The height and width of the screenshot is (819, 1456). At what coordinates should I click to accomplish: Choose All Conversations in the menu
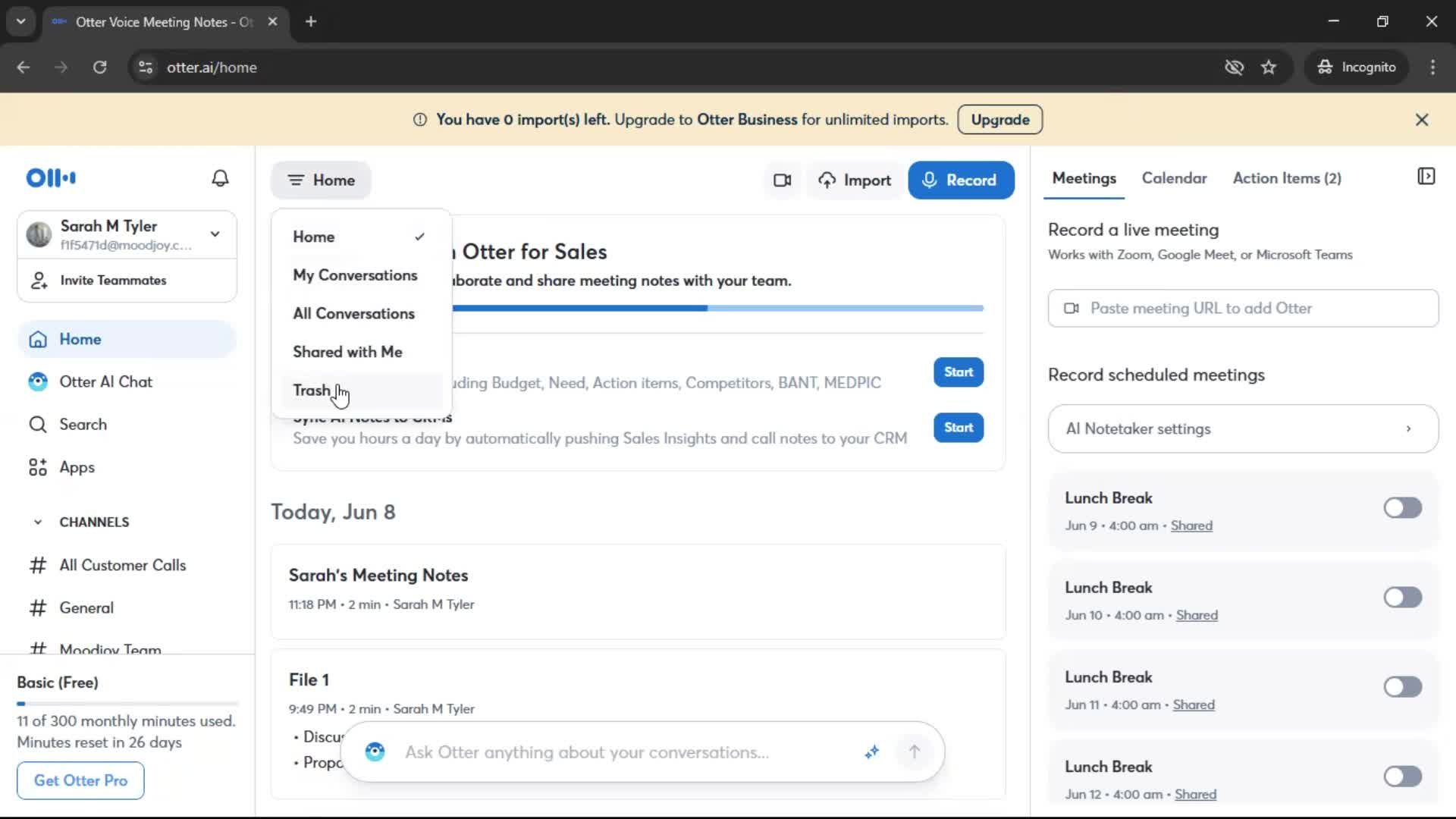pyautogui.click(x=360, y=314)
